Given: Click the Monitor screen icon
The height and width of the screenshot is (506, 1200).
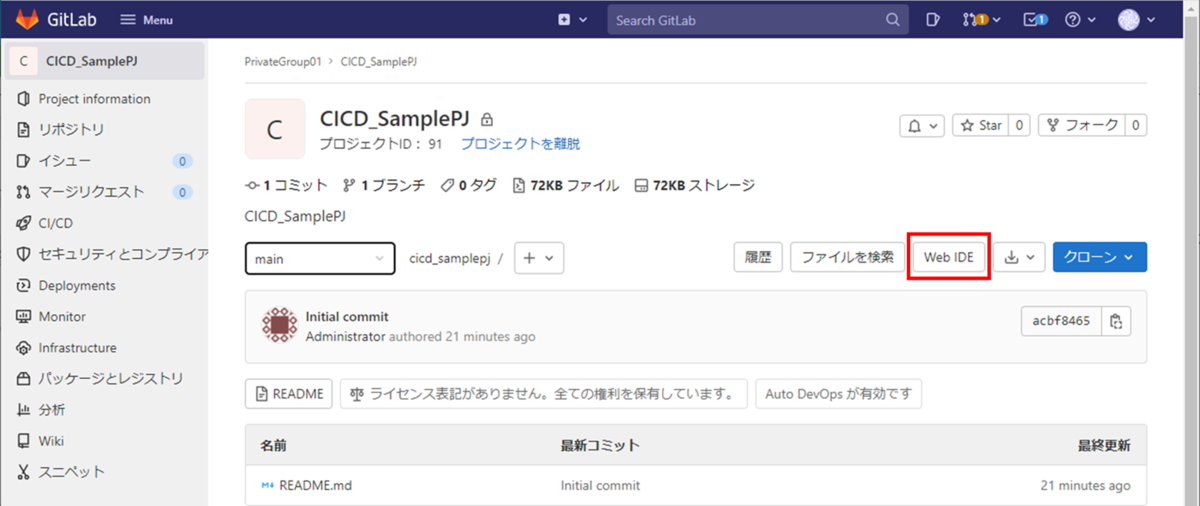Looking at the screenshot, I should pos(24,317).
